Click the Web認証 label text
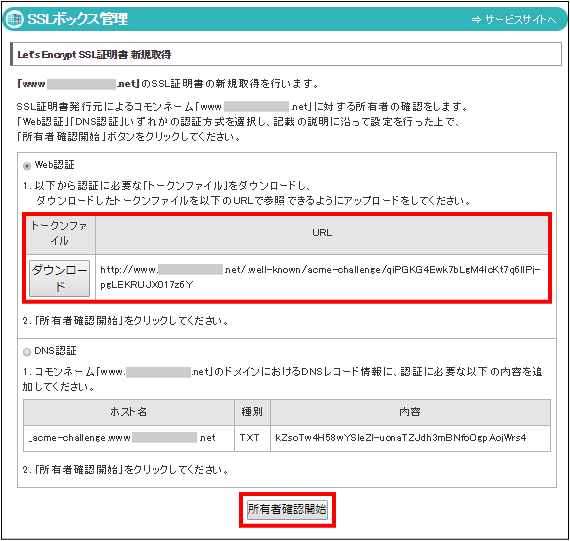This screenshot has height=541, width=570. point(55,165)
